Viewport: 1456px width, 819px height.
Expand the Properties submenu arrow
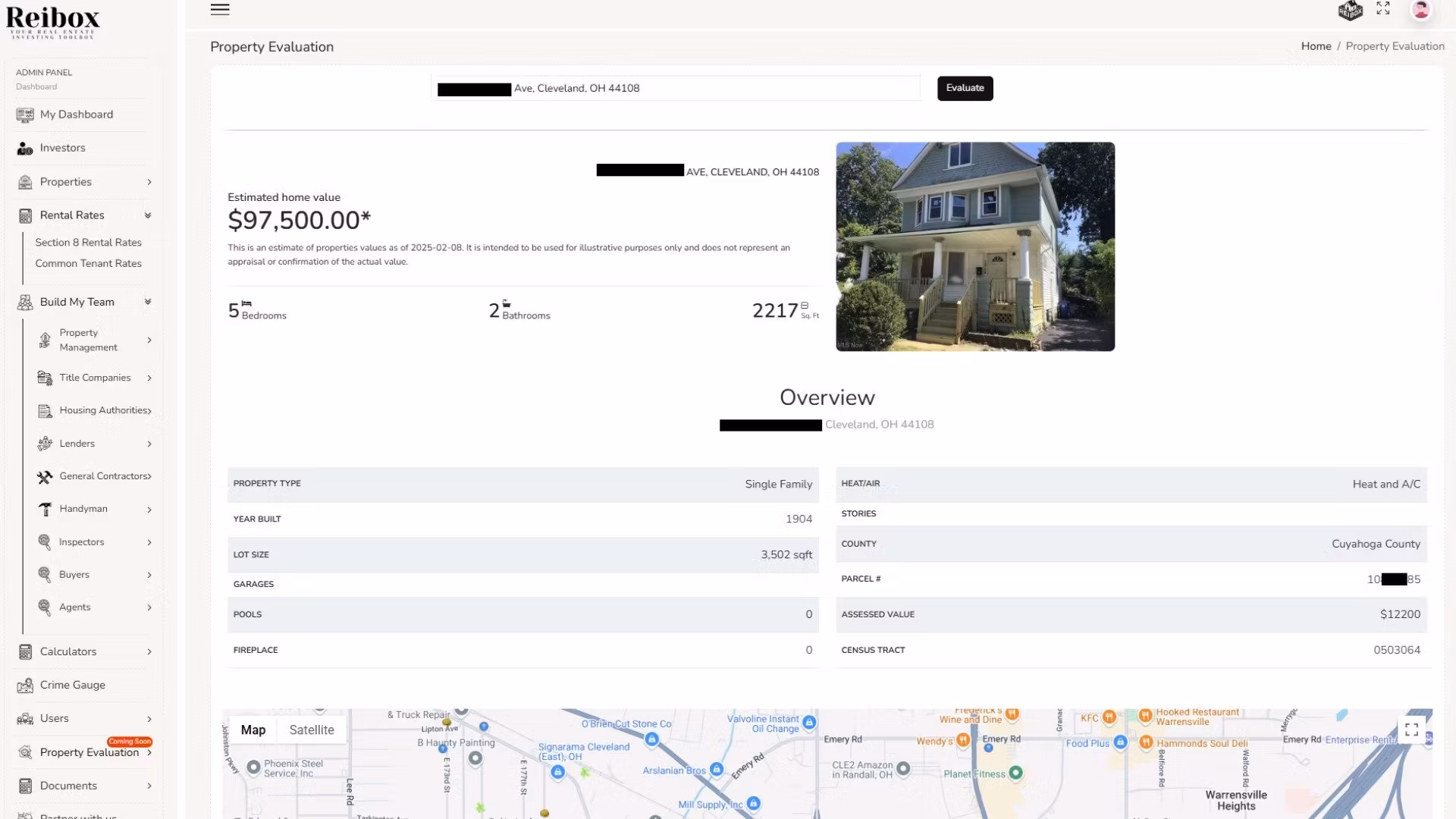point(149,182)
